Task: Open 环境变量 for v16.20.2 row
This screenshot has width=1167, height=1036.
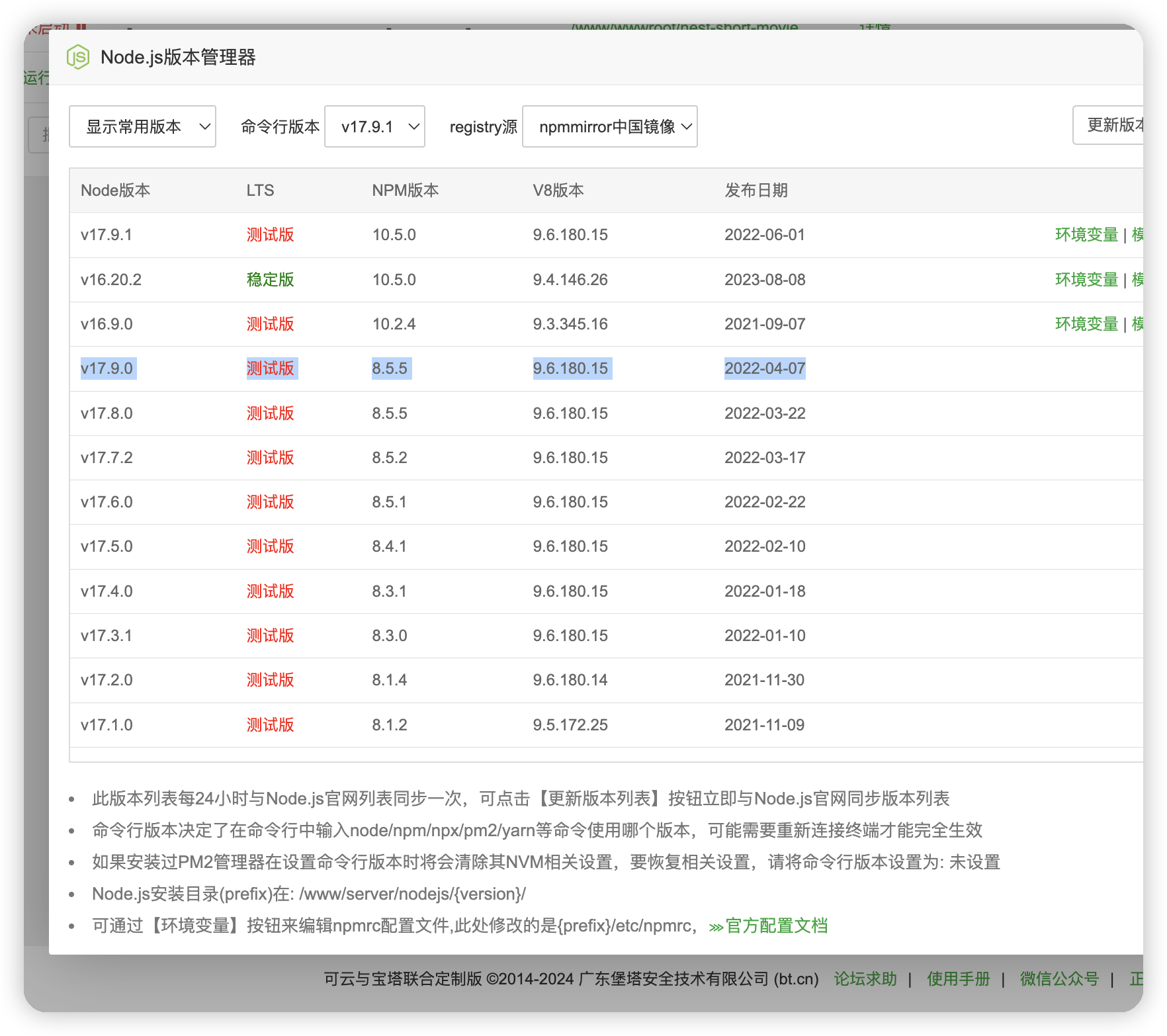Action: (1086, 280)
